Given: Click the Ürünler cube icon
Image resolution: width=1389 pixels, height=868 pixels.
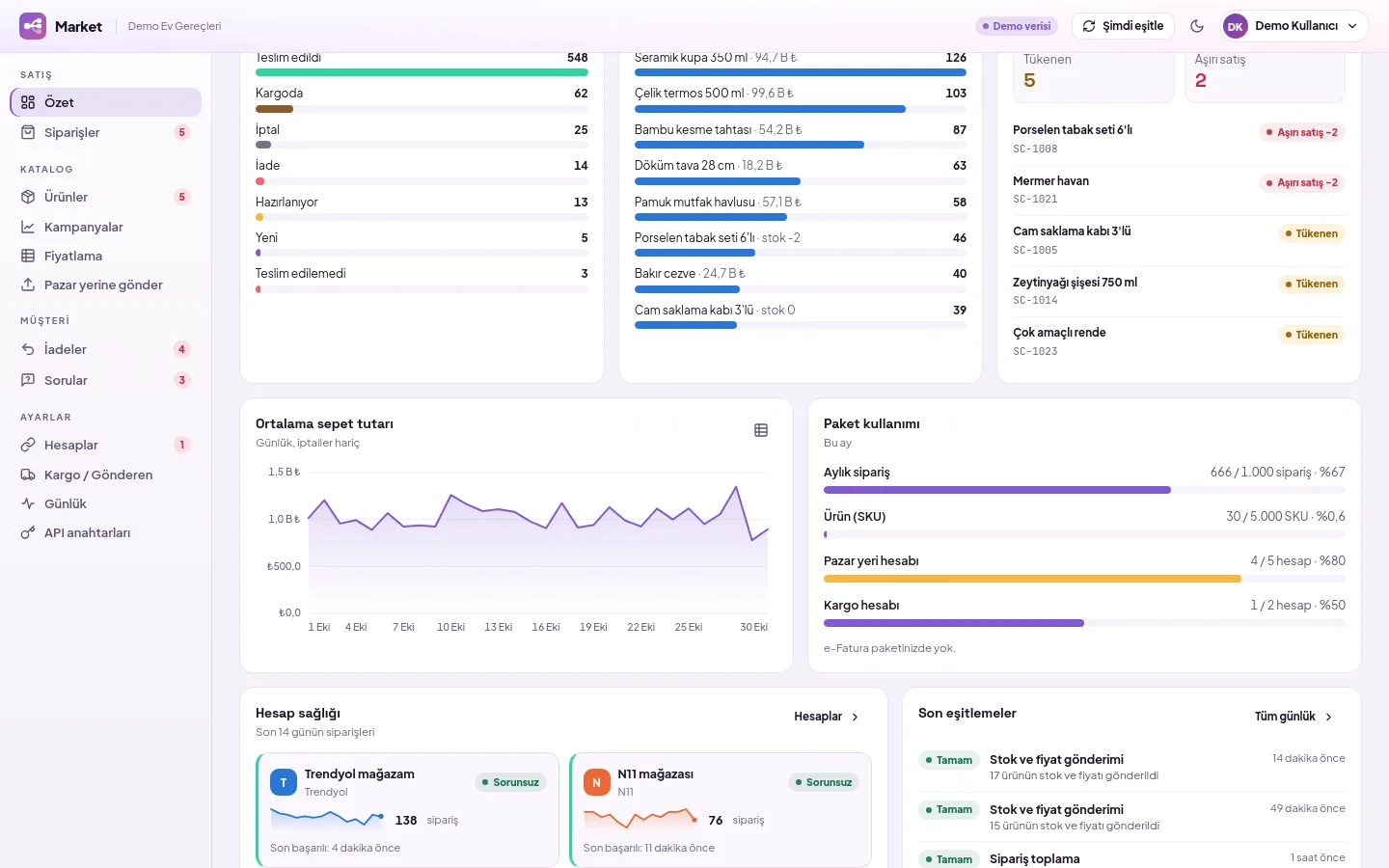Looking at the screenshot, I should (28, 197).
